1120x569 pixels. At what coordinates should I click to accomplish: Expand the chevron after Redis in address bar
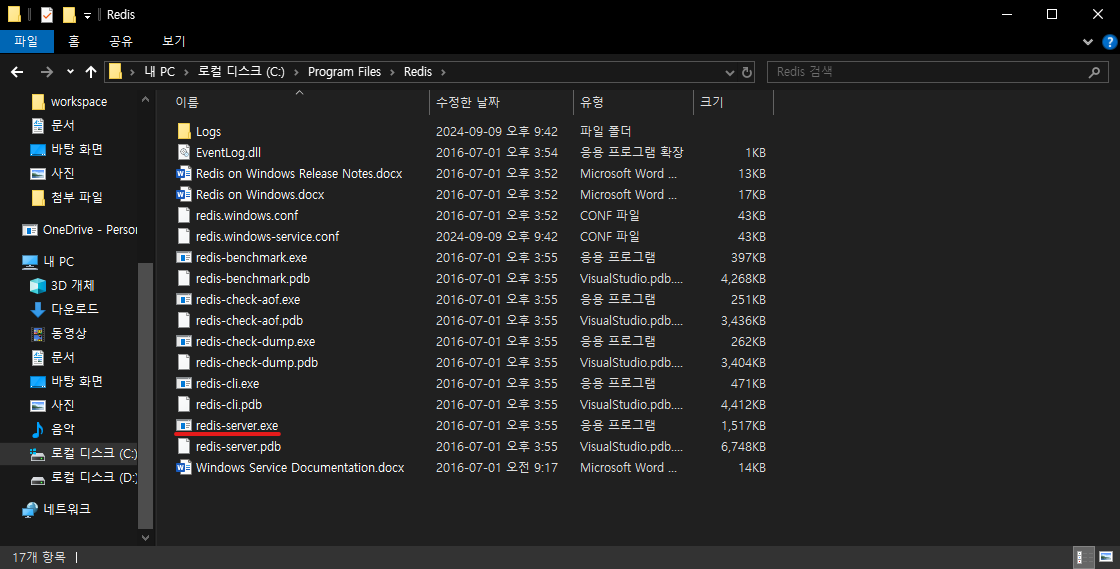click(444, 72)
